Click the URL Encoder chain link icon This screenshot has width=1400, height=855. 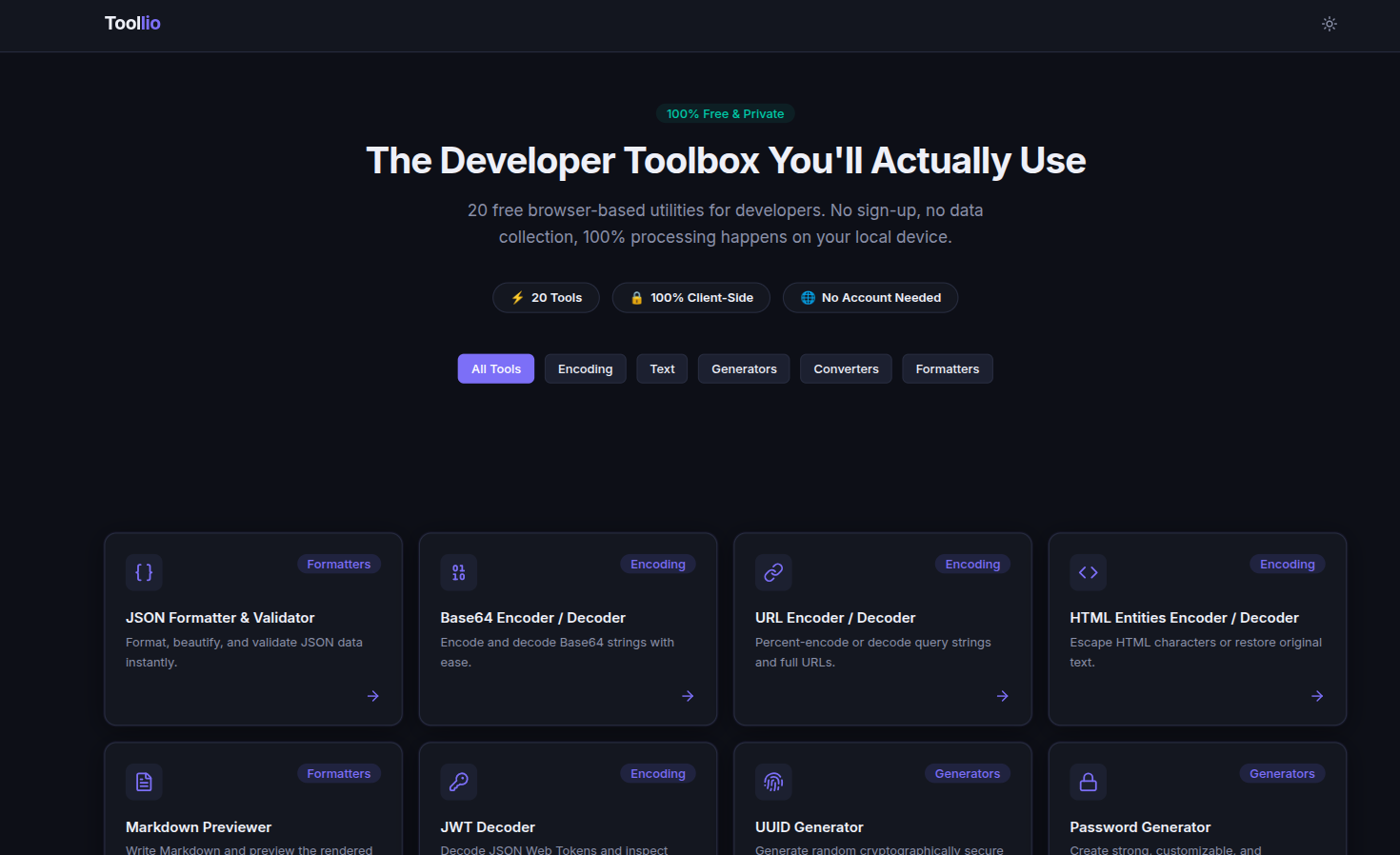pyautogui.click(x=773, y=572)
